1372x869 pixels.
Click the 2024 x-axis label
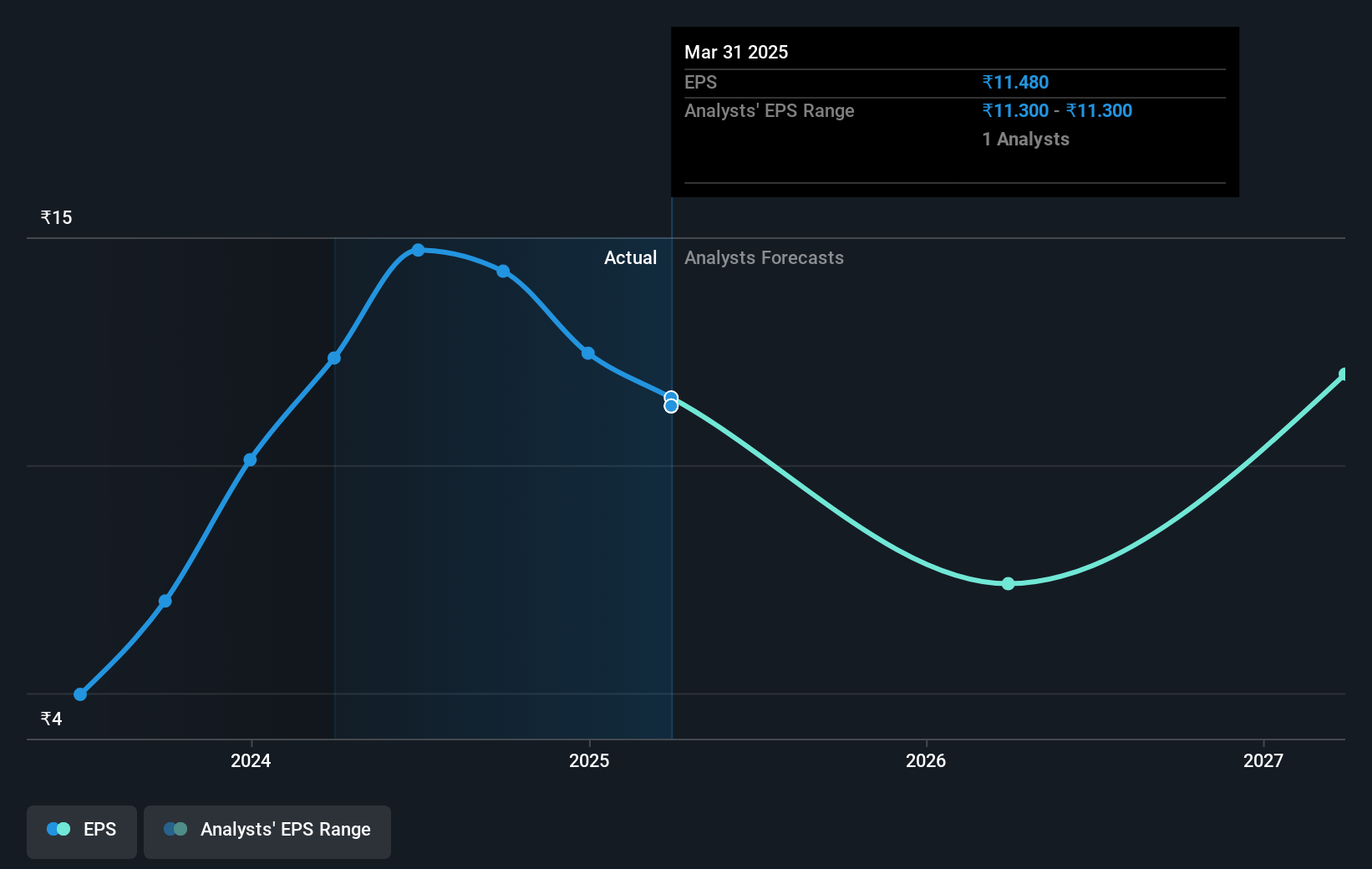(x=251, y=760)
